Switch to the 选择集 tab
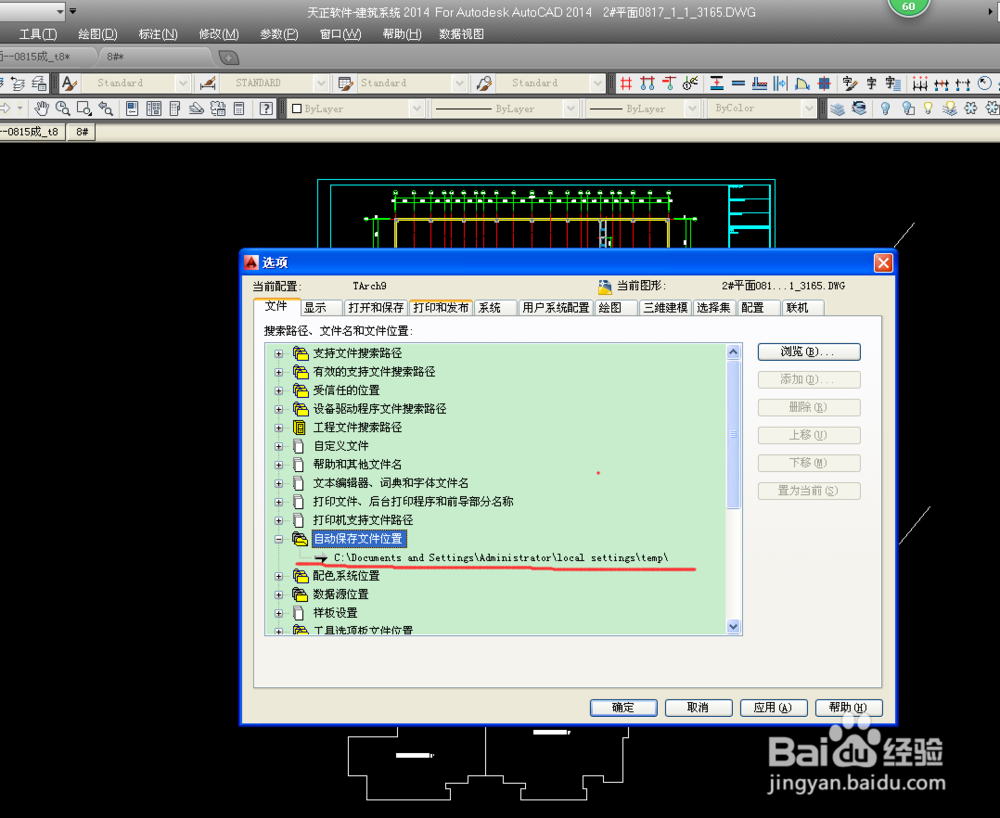The height and width of the screenshot is (818, 1000). coord(714,307)
